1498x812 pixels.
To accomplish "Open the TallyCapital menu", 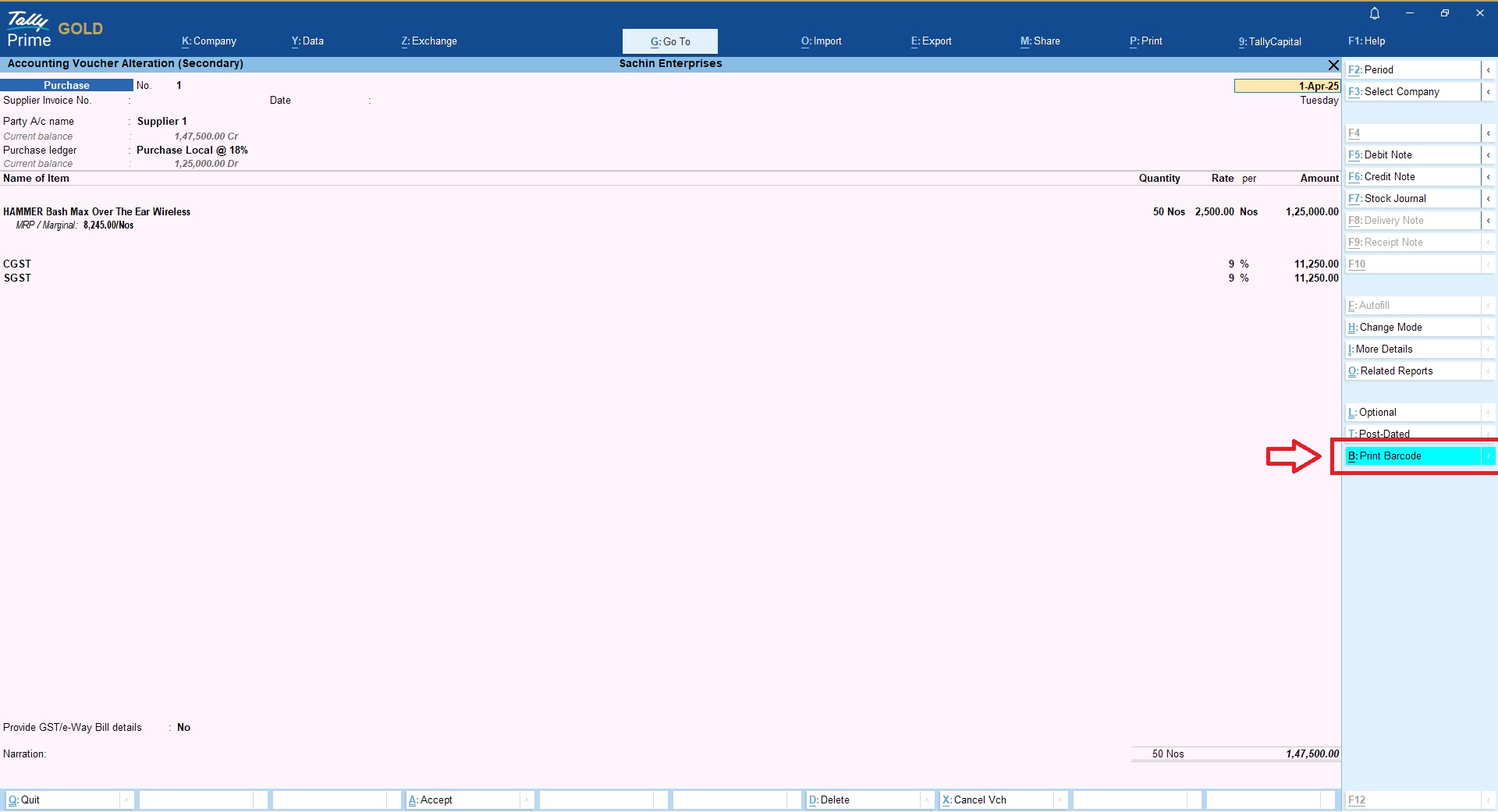I will (x=1269, y=41).
